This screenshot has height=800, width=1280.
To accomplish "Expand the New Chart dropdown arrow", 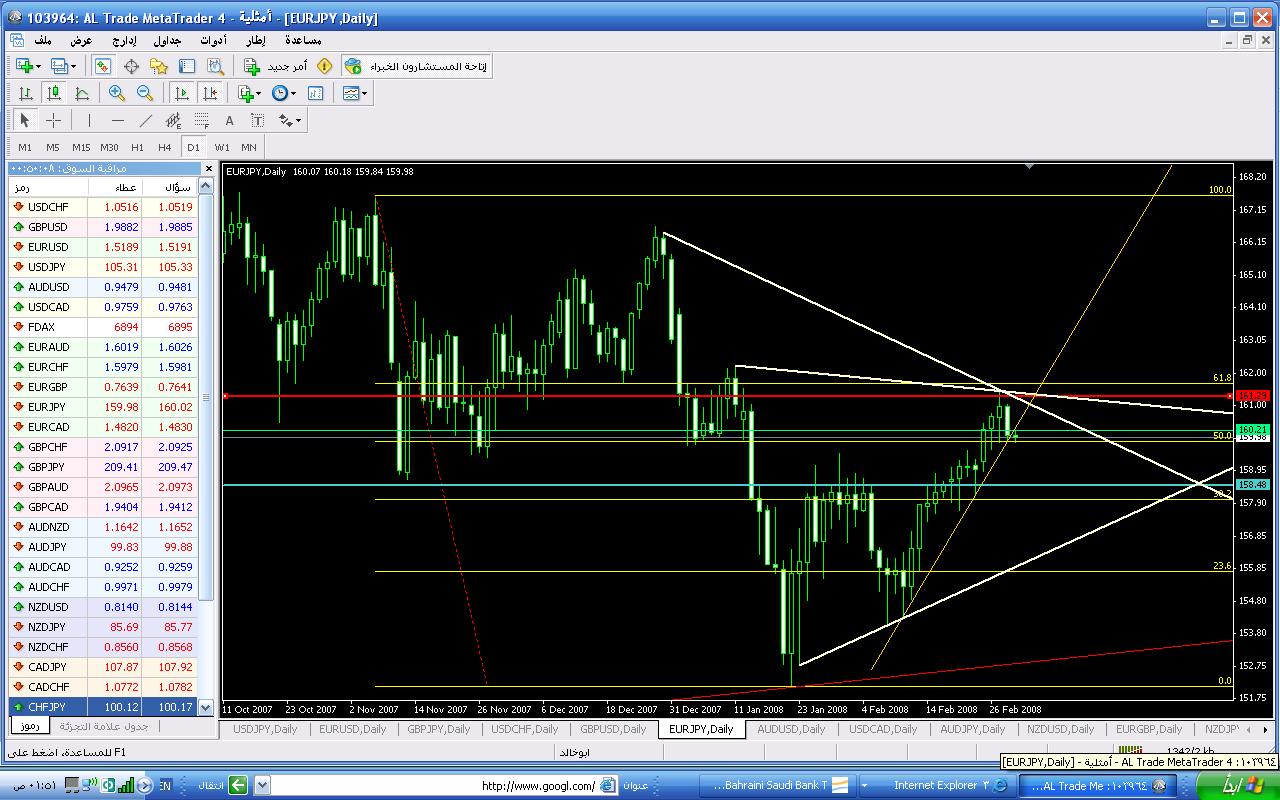I will tap(38, 66).
